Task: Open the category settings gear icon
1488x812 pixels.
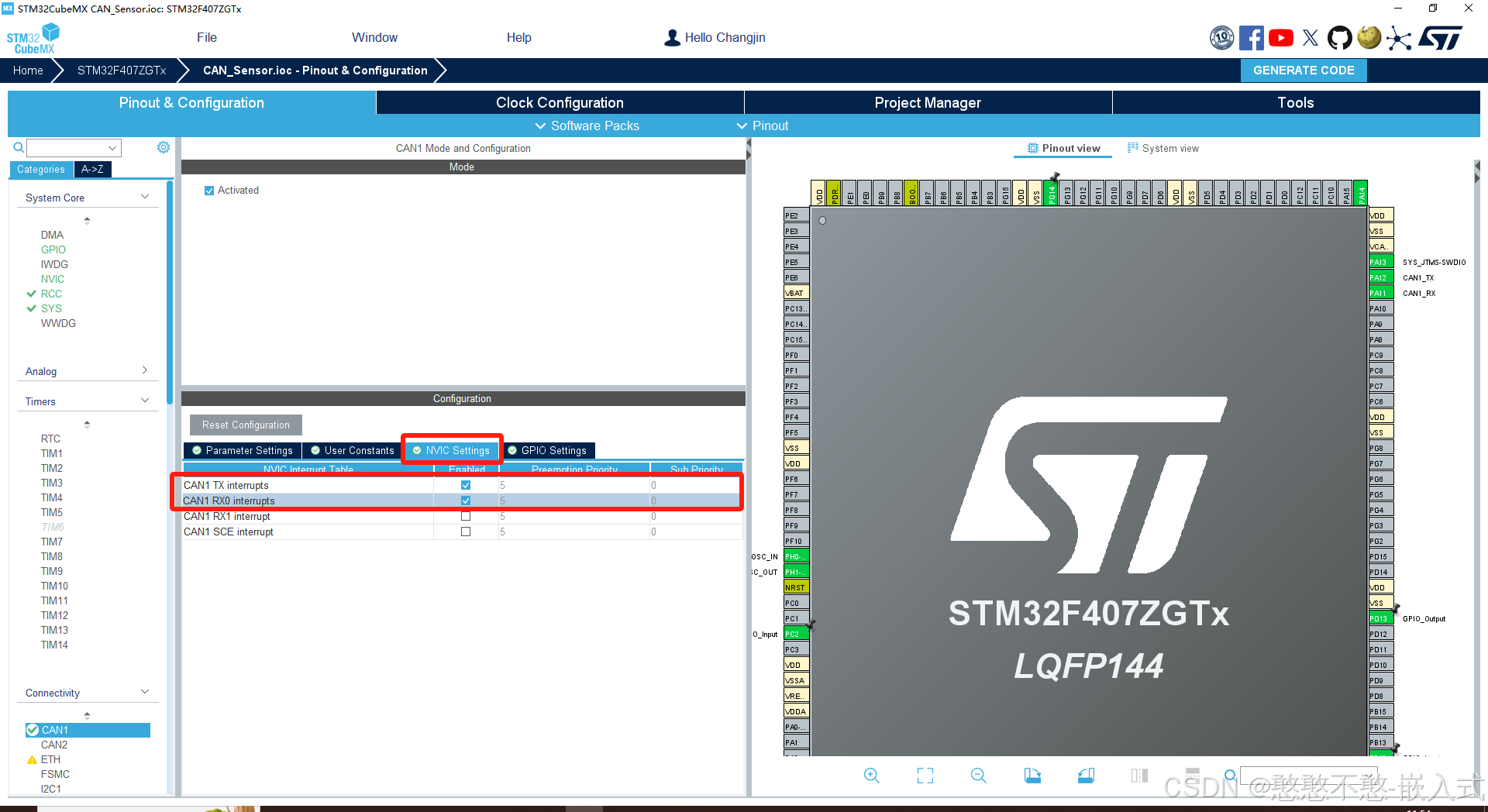Action: point(164,147)
